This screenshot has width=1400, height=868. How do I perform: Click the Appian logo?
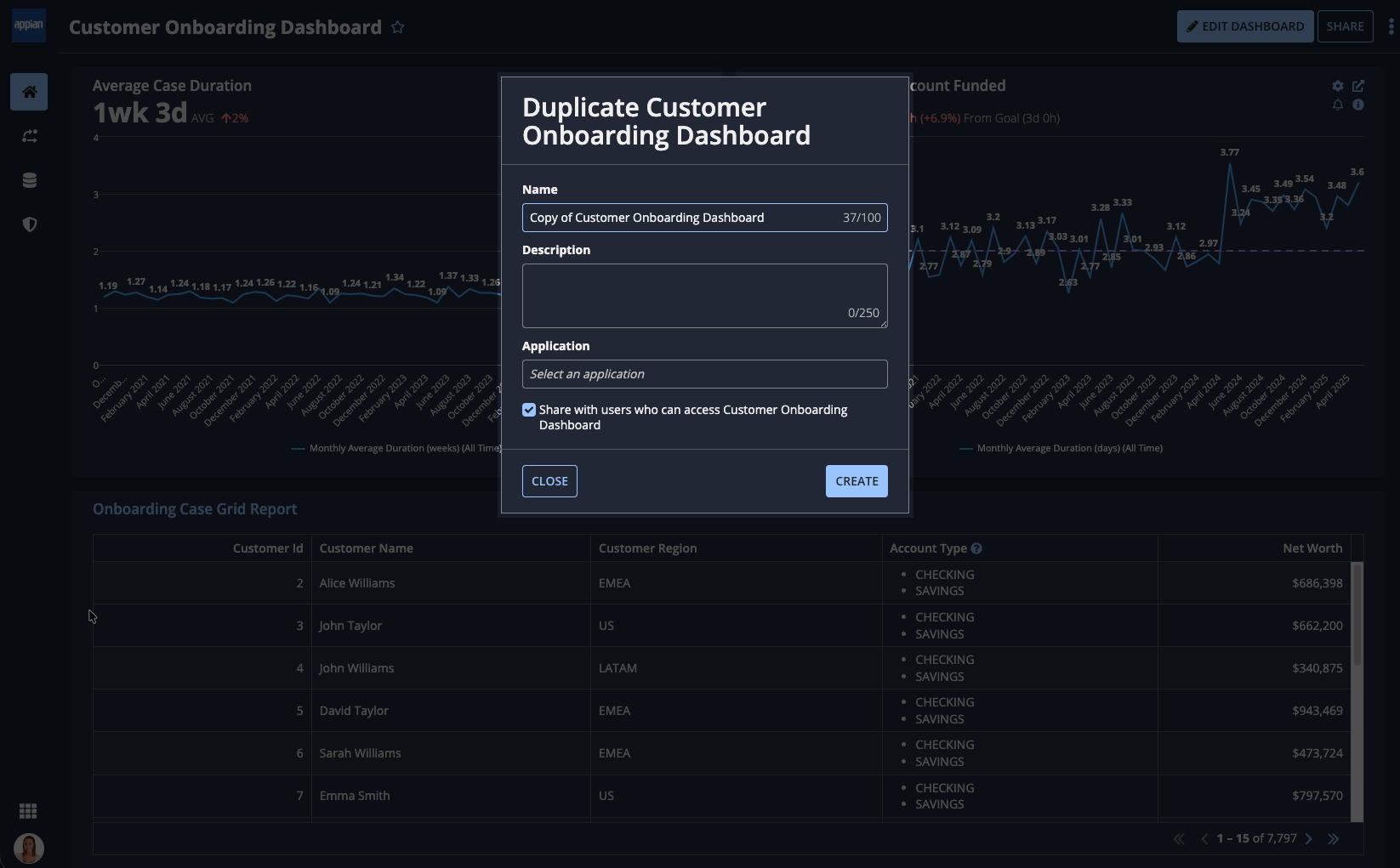tap(29, 26)
